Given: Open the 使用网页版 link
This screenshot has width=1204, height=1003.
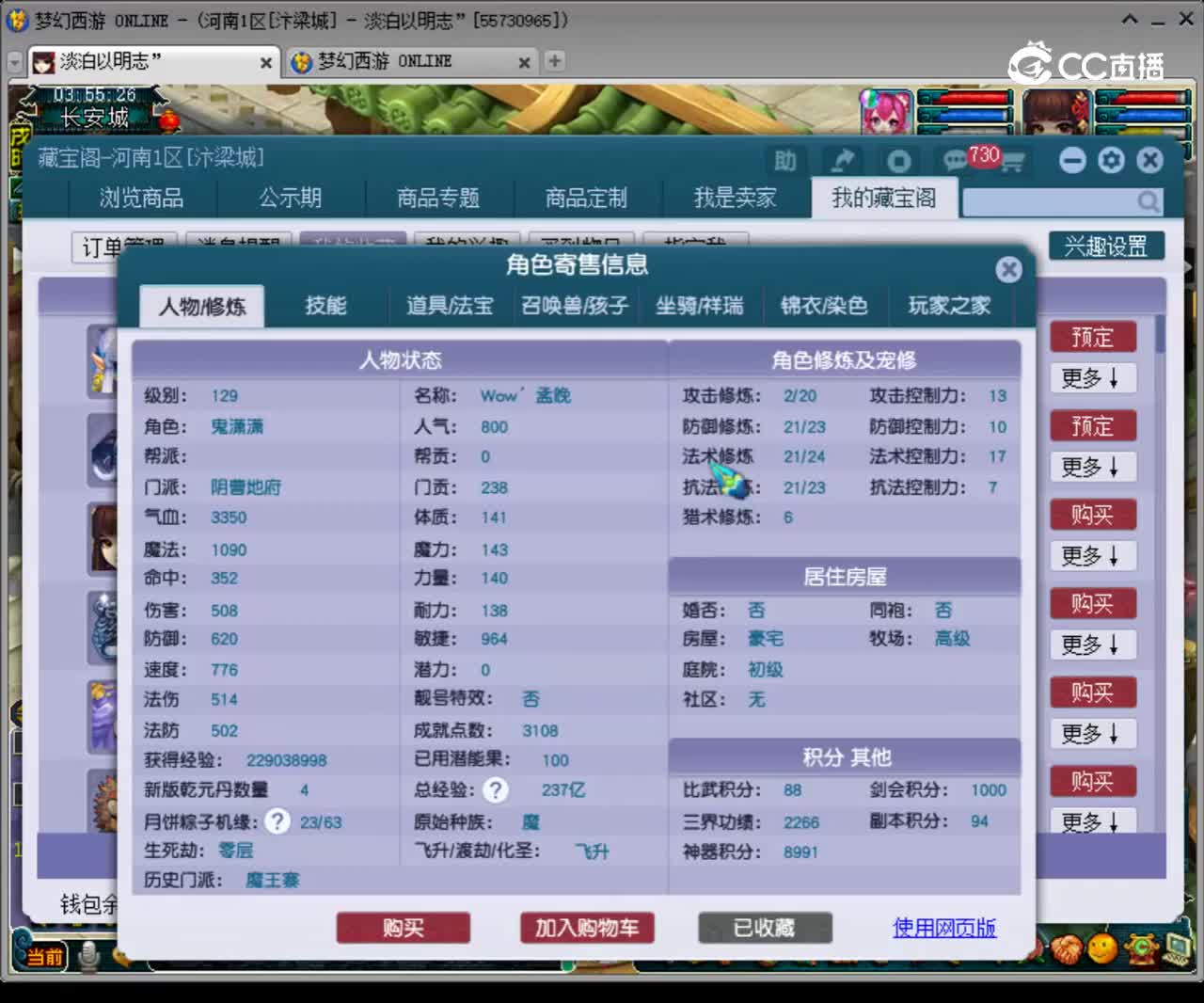Looking at the screenshot, I should click(944, 928).
